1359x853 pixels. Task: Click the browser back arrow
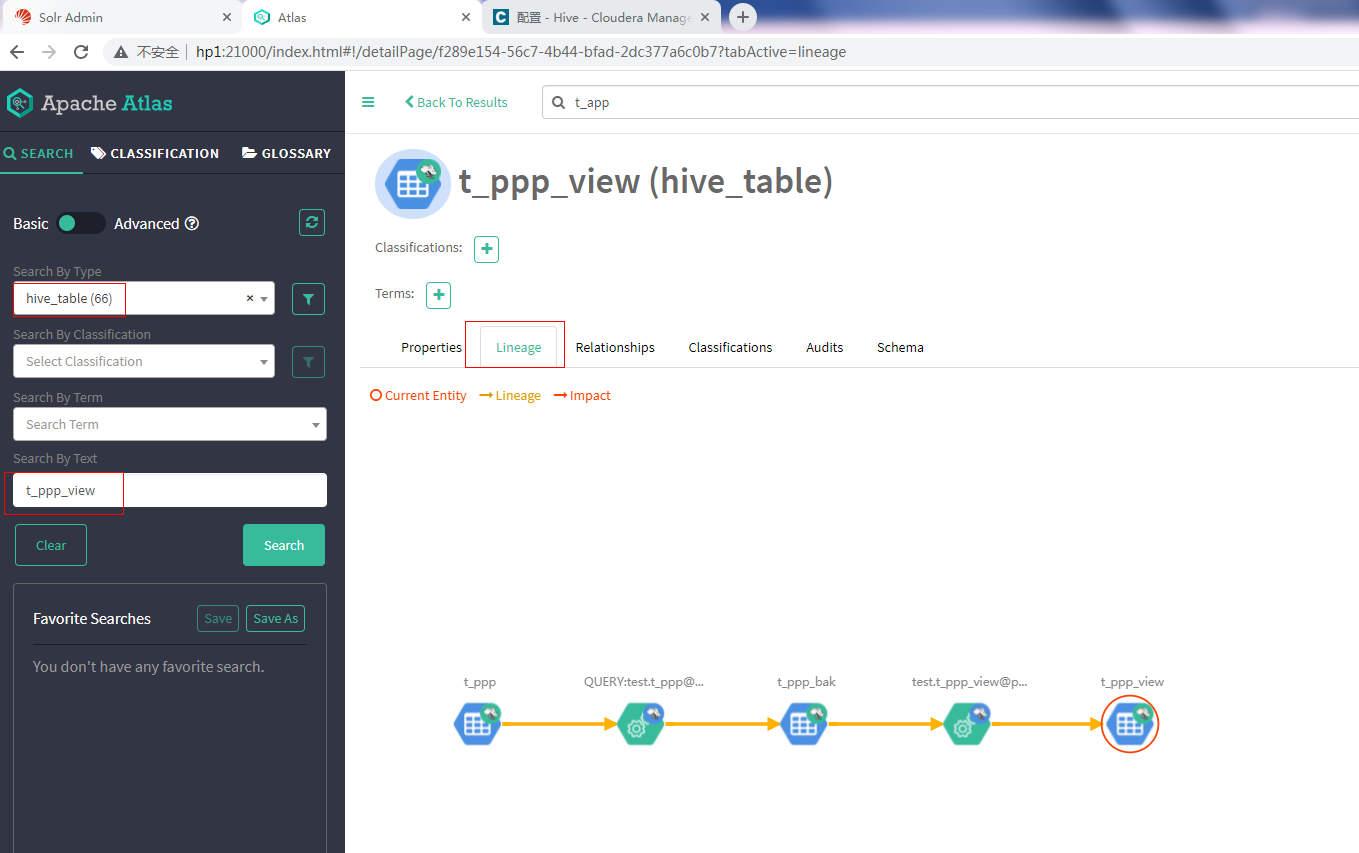pos(17,52)
